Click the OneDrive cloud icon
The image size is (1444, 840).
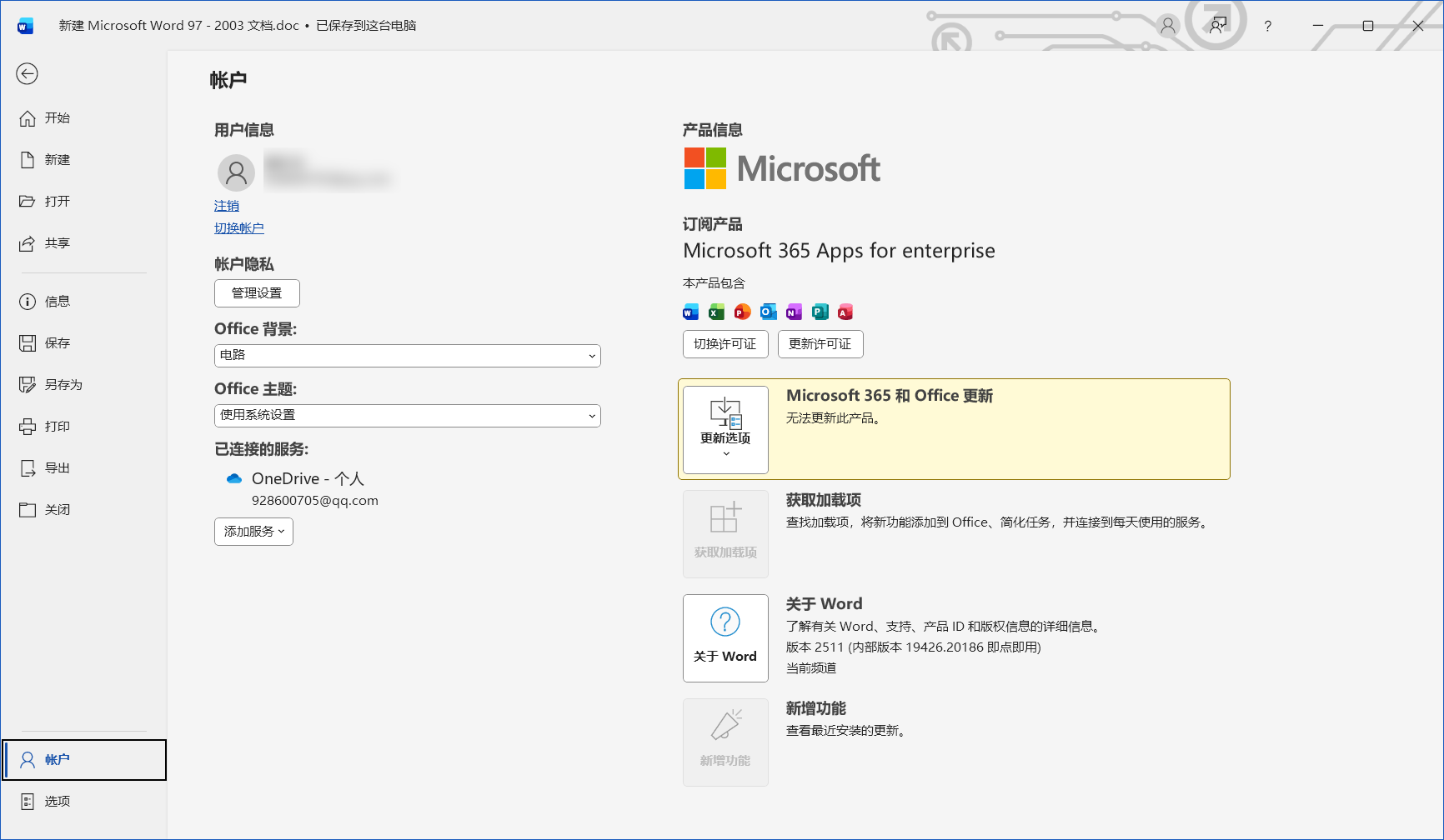(x=234, y=477)
